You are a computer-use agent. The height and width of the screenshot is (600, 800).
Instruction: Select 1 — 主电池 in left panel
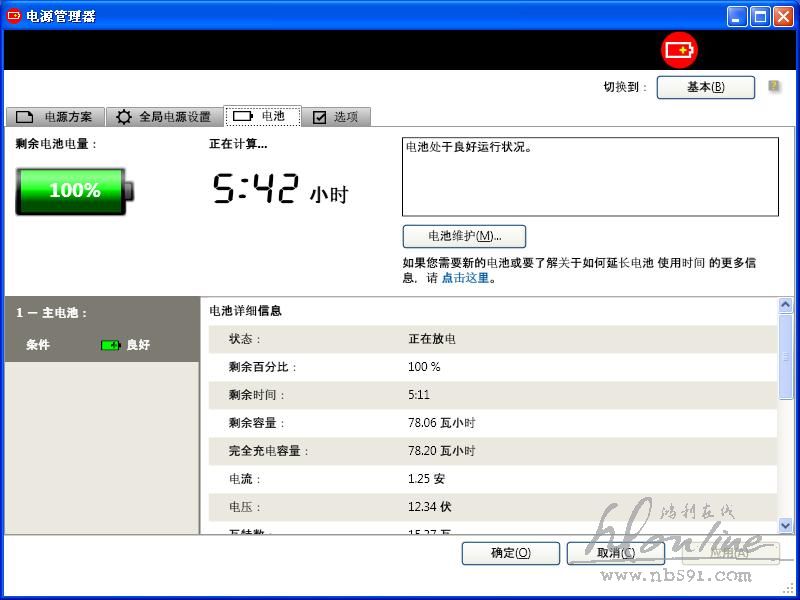(x=52, y=313)
